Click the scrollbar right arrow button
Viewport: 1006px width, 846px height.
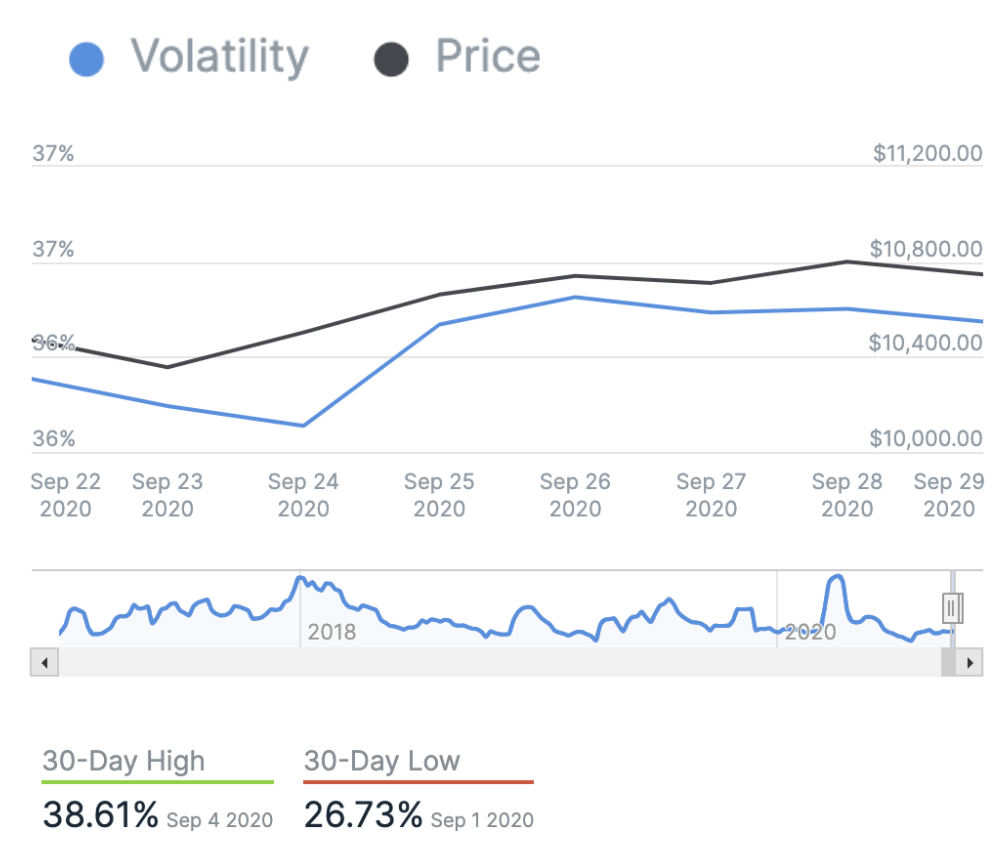(969, 662)
